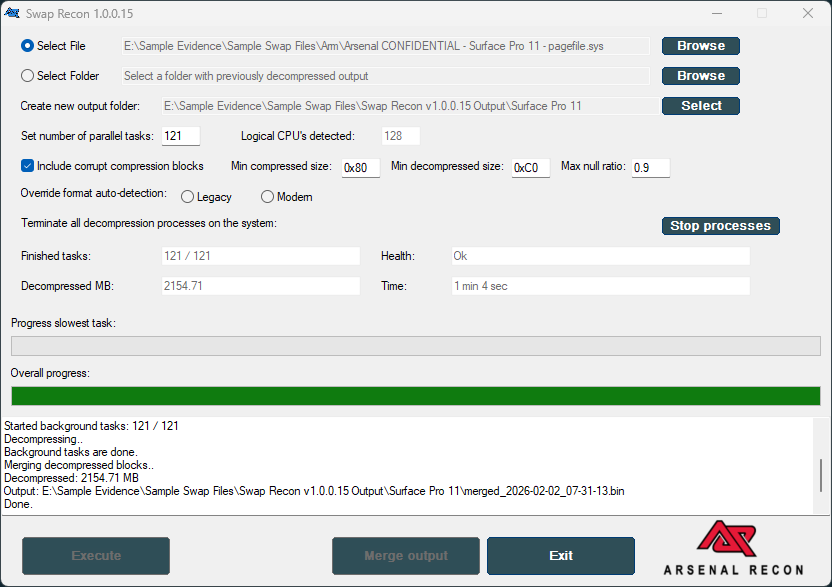Close the Swap Recon window
832x587 pixels.
coord(808,13)
